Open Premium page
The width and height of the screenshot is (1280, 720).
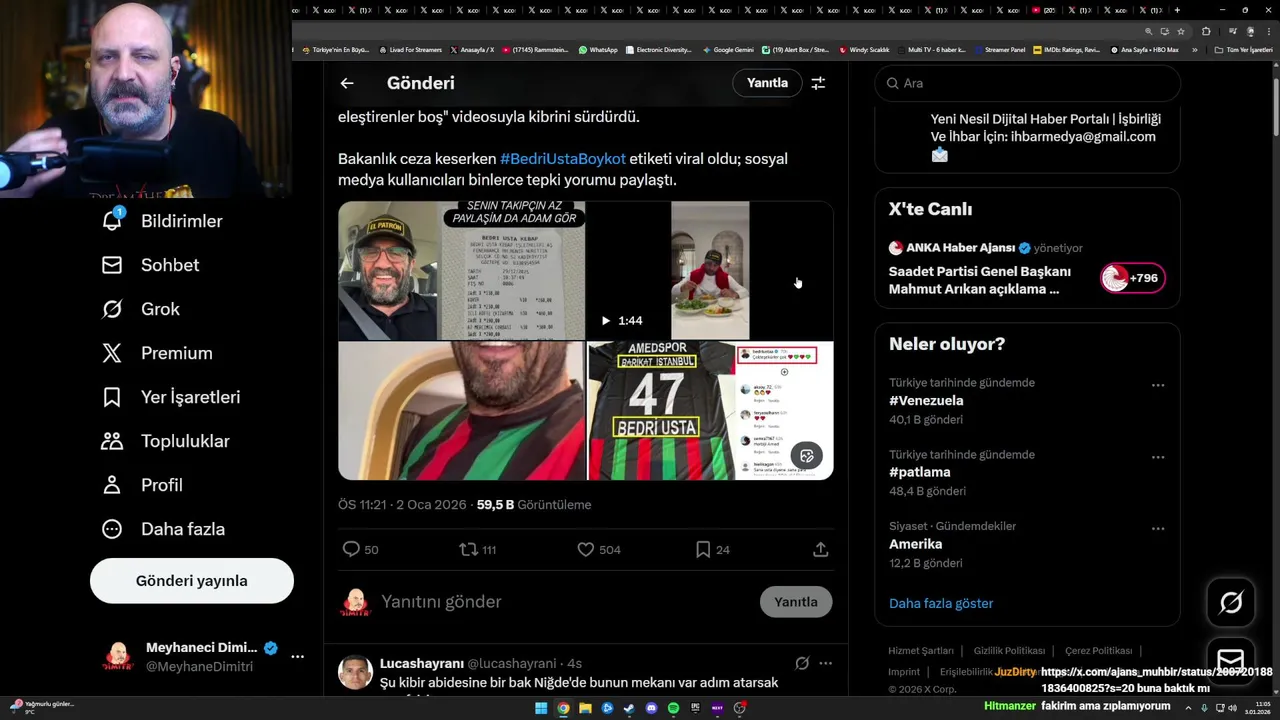point(157,353)
